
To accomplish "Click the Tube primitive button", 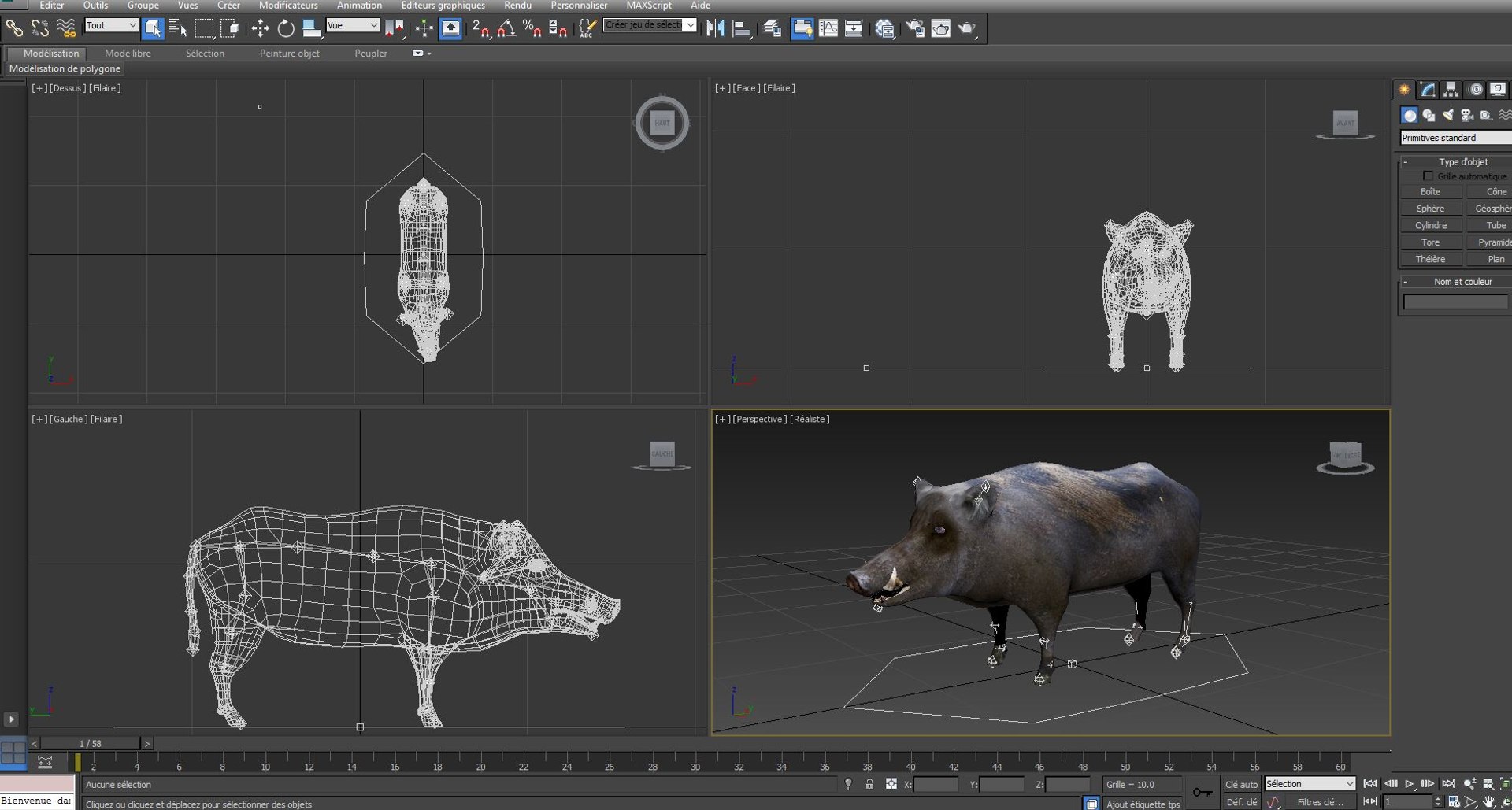I will coord(1488,225).
